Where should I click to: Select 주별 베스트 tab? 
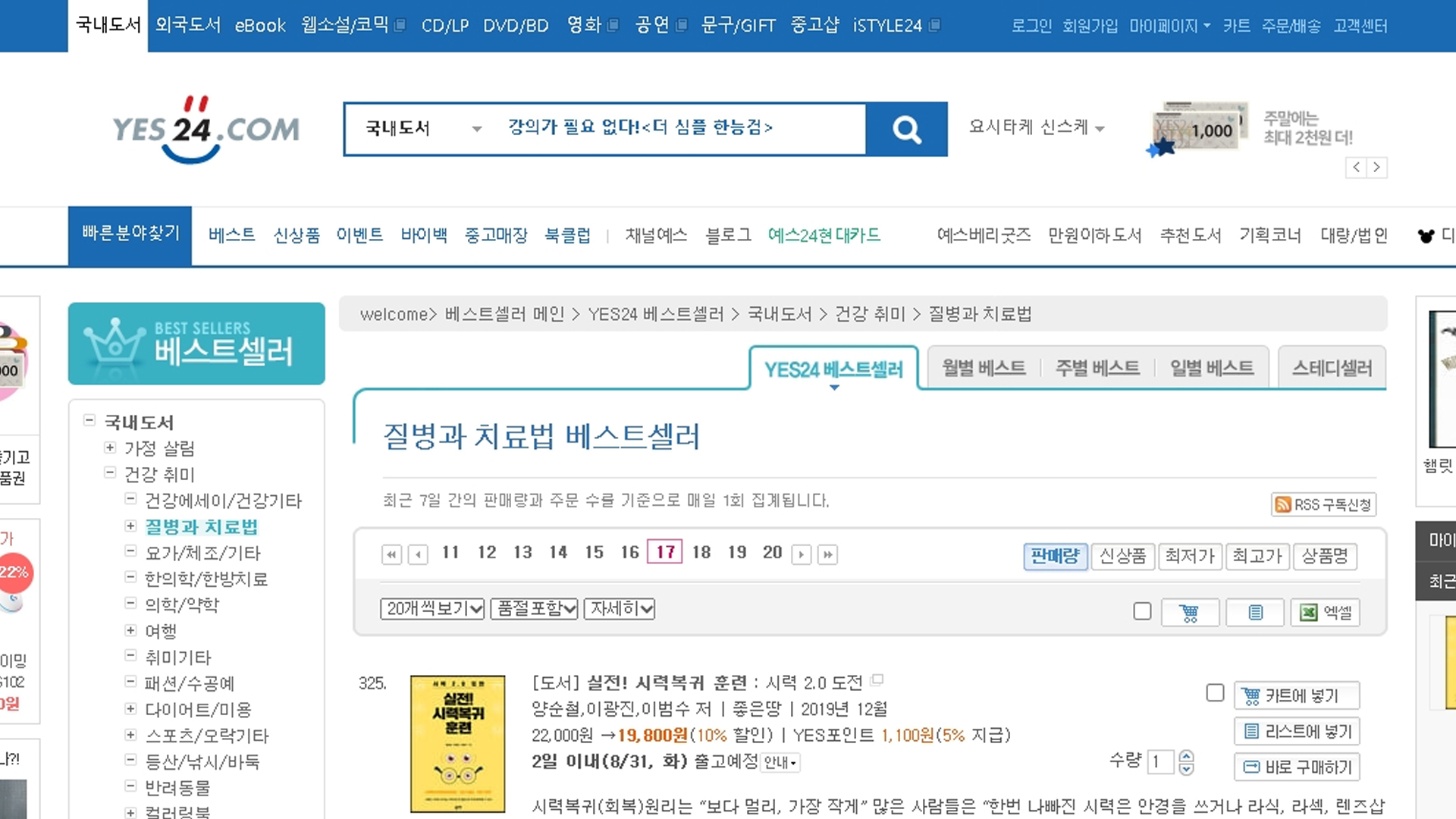click(1097, 368)
